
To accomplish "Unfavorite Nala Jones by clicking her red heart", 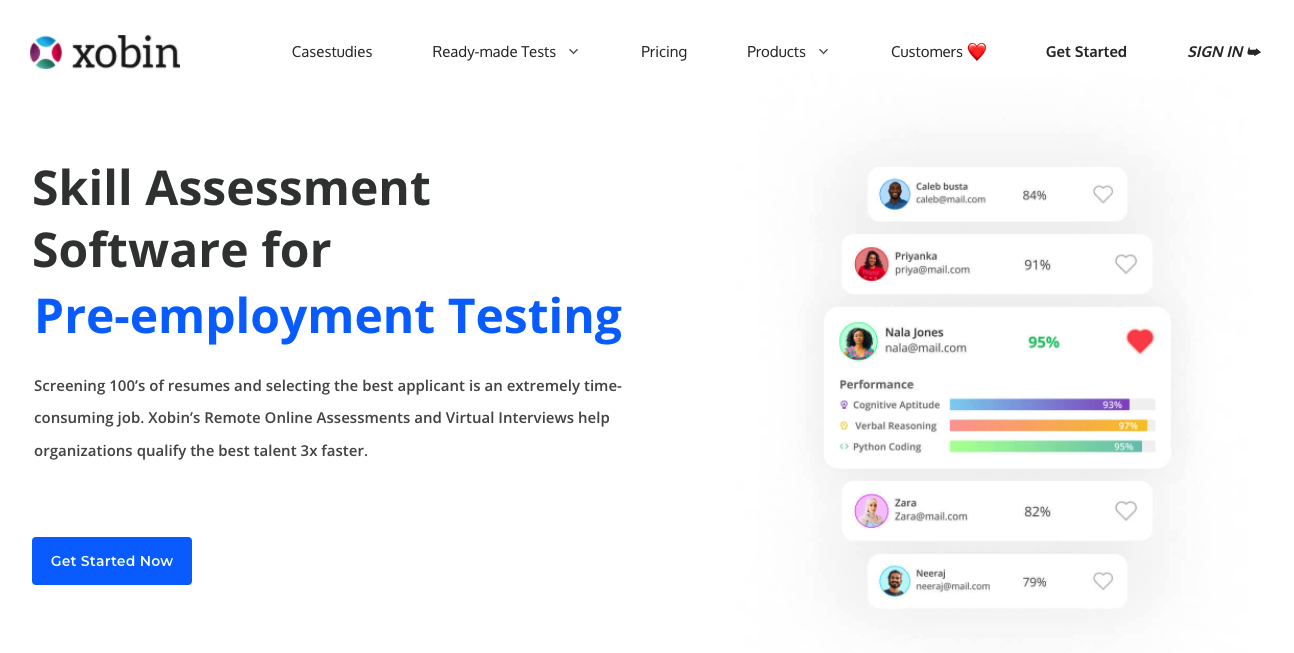I will point(1140,340).
